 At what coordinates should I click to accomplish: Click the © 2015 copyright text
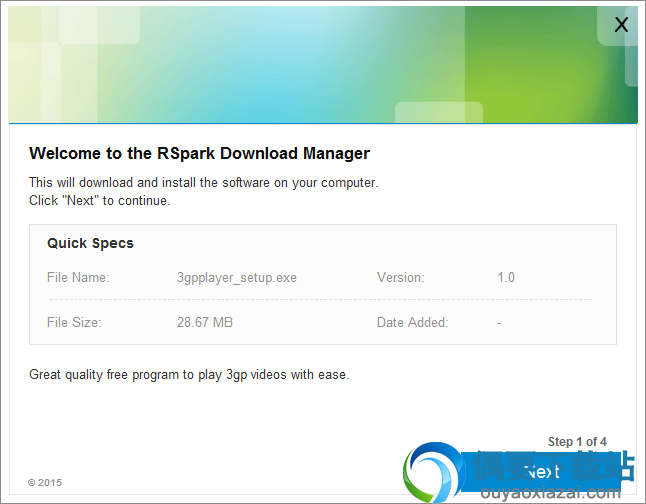(44, 483)
